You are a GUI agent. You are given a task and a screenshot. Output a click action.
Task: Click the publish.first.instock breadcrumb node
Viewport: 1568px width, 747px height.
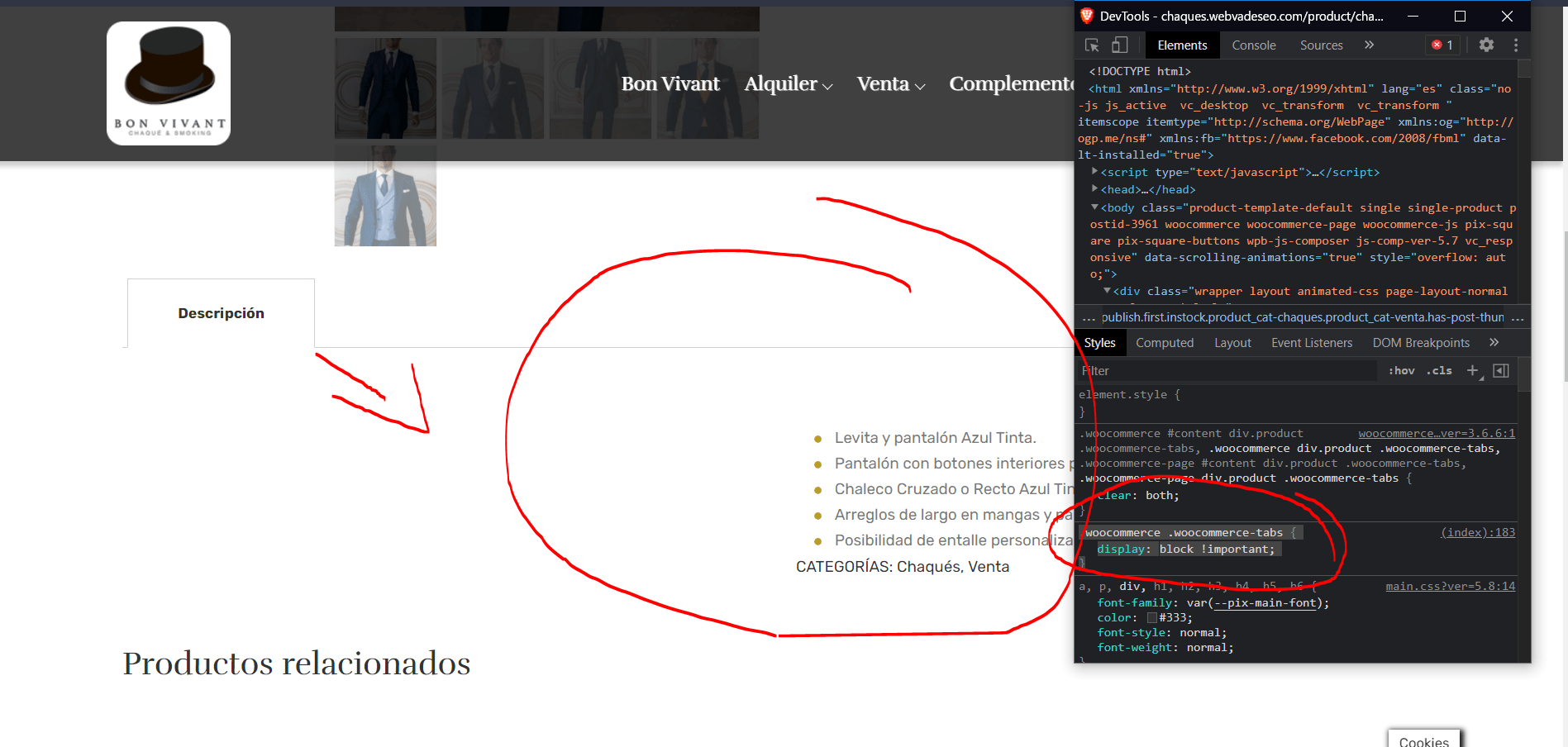(1303, 318)
